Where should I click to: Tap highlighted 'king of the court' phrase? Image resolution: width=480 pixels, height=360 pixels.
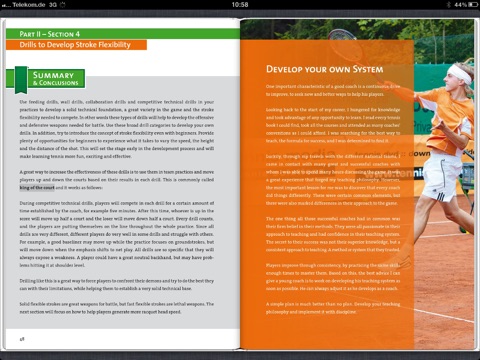click(37, 188)
